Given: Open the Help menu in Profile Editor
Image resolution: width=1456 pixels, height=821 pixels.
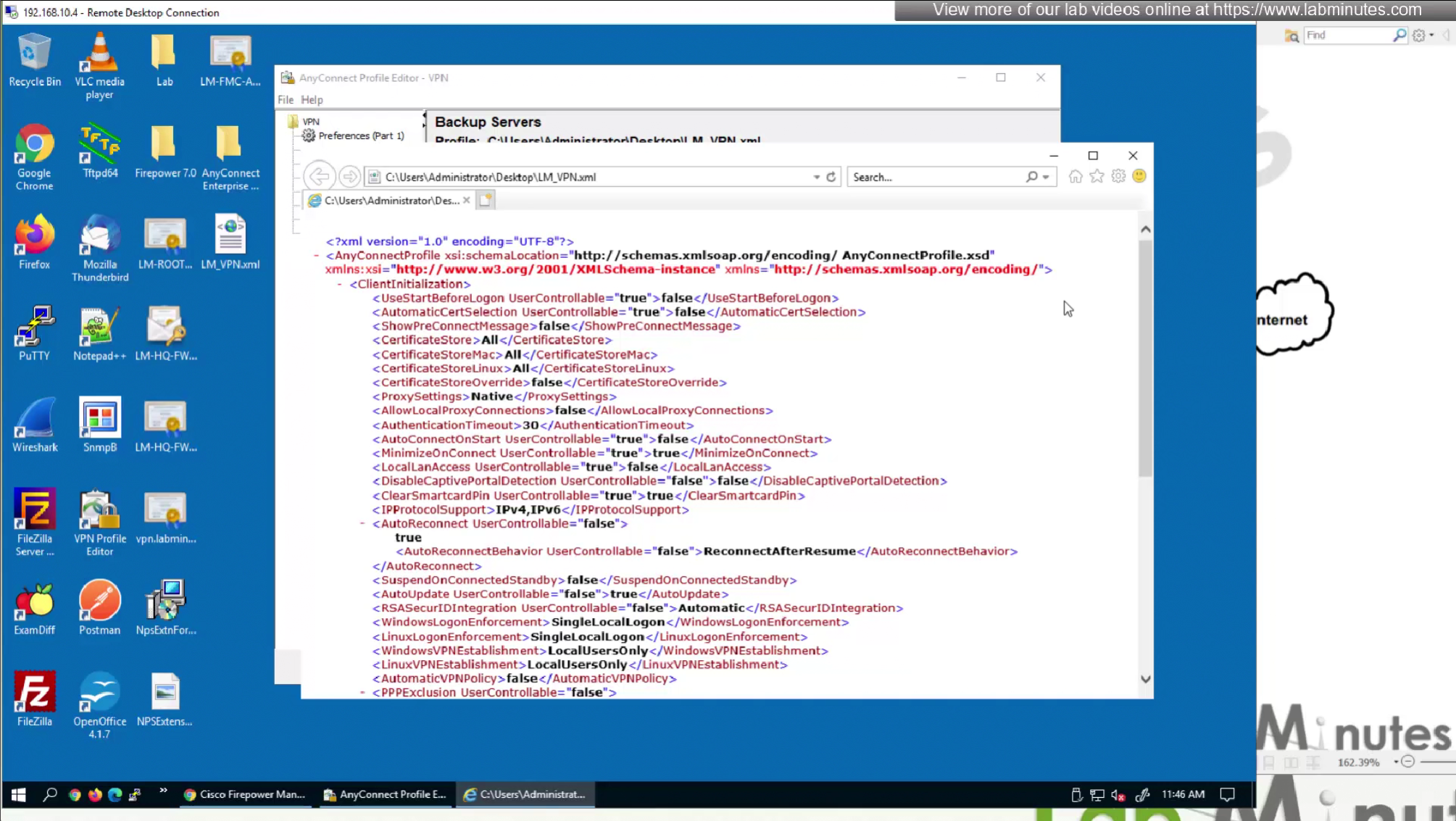Looking at the screenshot, I should pos(312,100).
